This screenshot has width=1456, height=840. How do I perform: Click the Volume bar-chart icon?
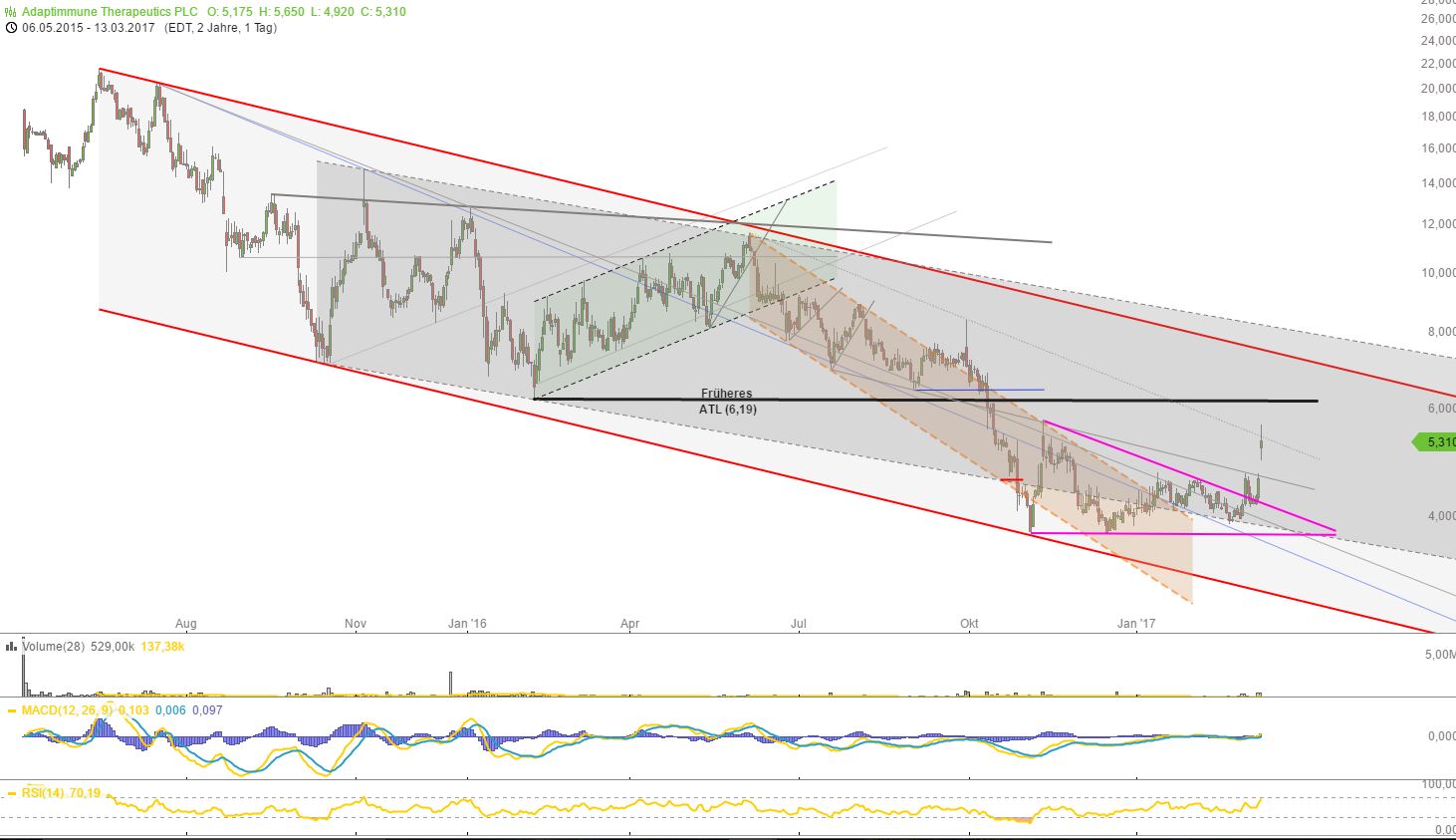[x=11, y=647]
